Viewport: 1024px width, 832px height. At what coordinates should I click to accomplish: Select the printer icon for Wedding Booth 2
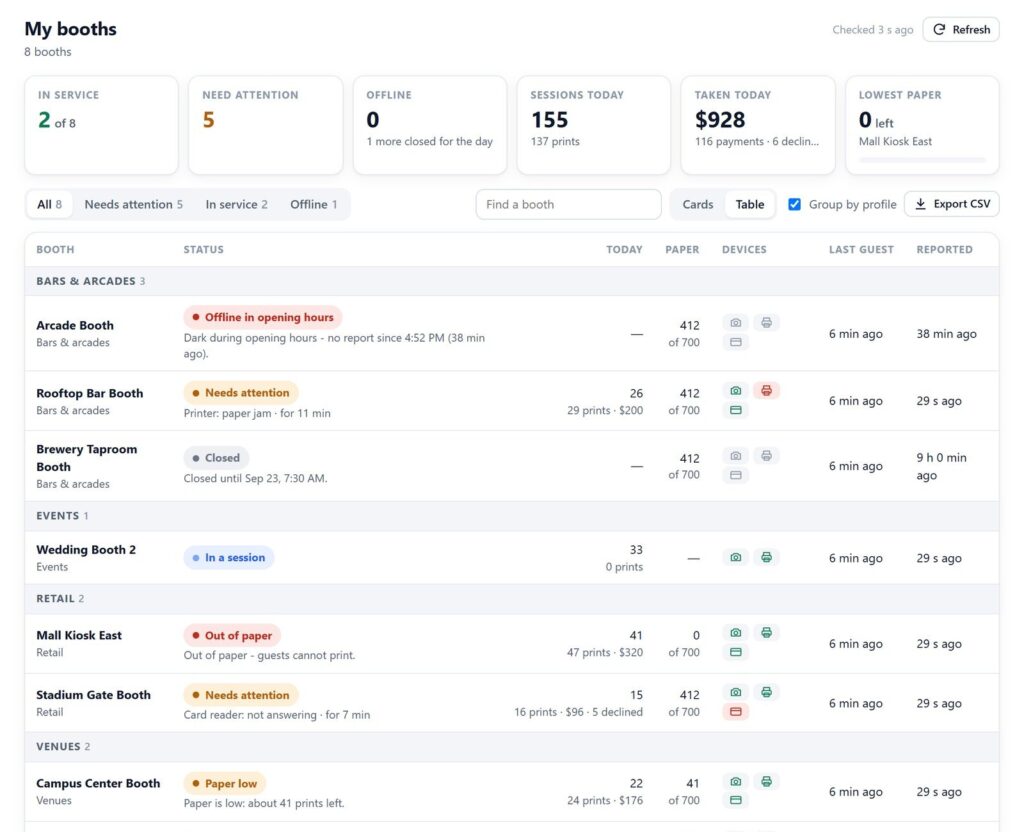point(766,557)
